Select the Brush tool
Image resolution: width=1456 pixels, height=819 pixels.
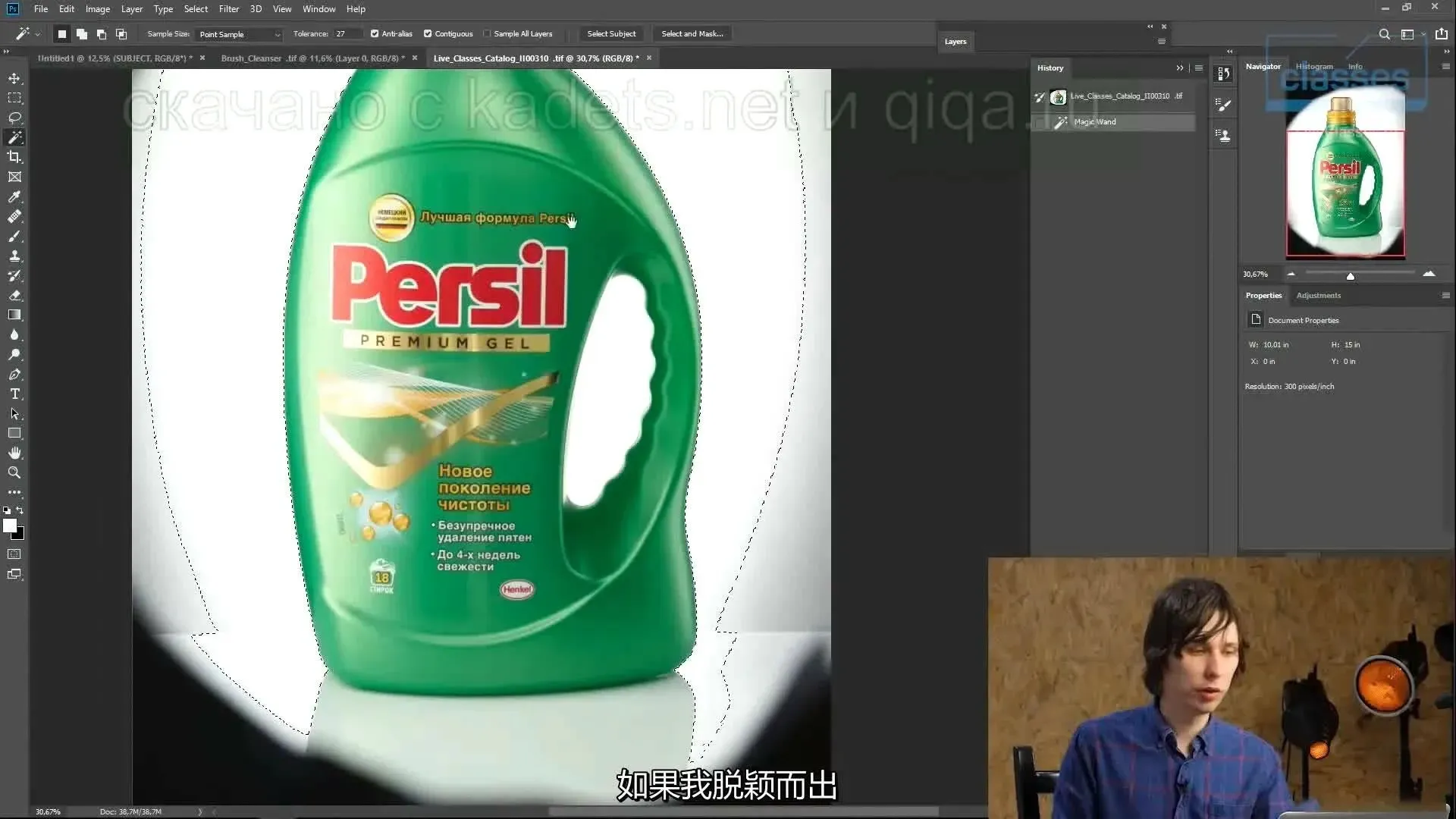14,236
